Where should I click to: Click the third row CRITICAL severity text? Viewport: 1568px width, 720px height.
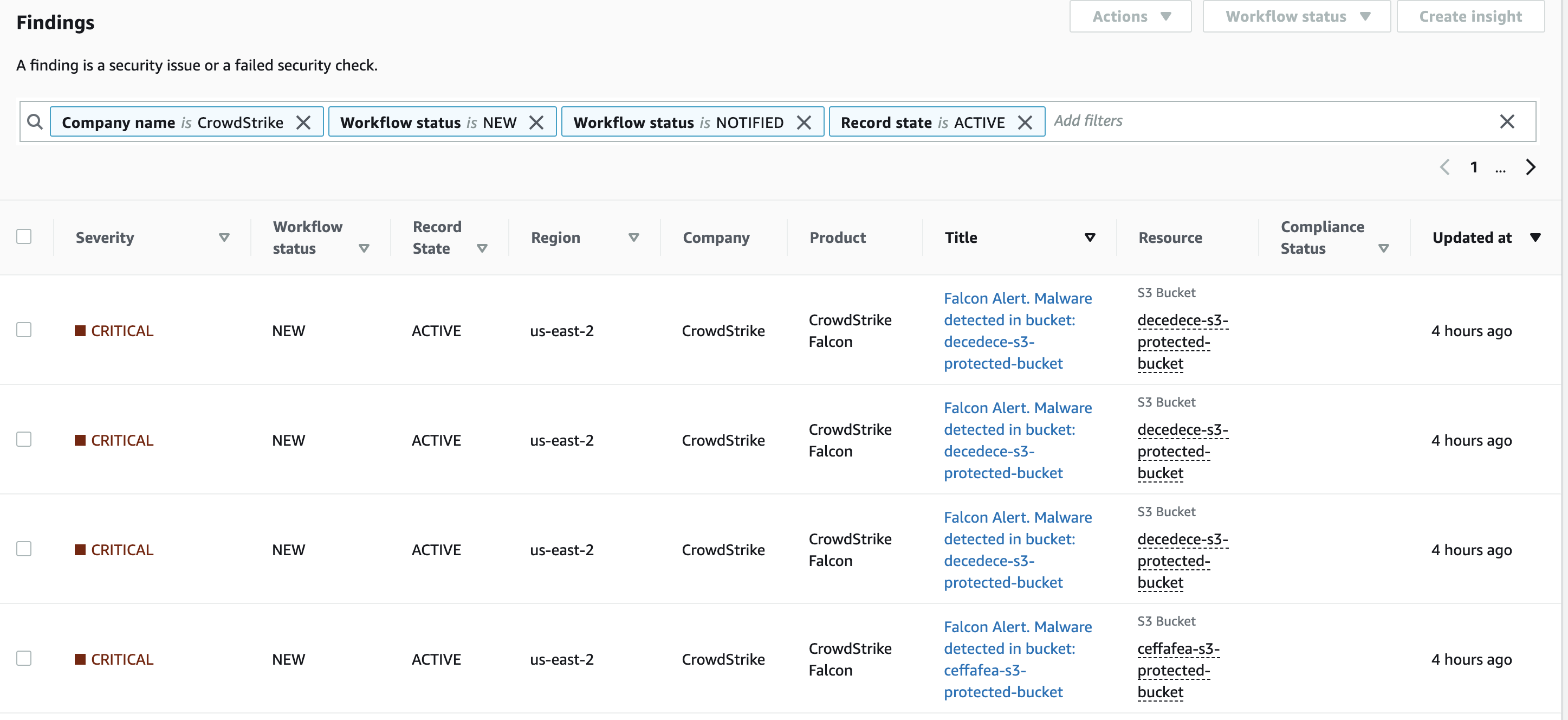tap(122, 550)
